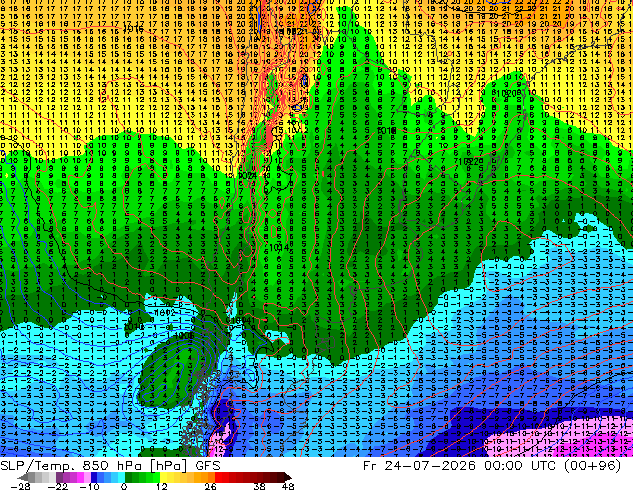The width and height of the screenshot is (634, 490).
Task: Click the '38' legend value
Action: pos(260,486)
